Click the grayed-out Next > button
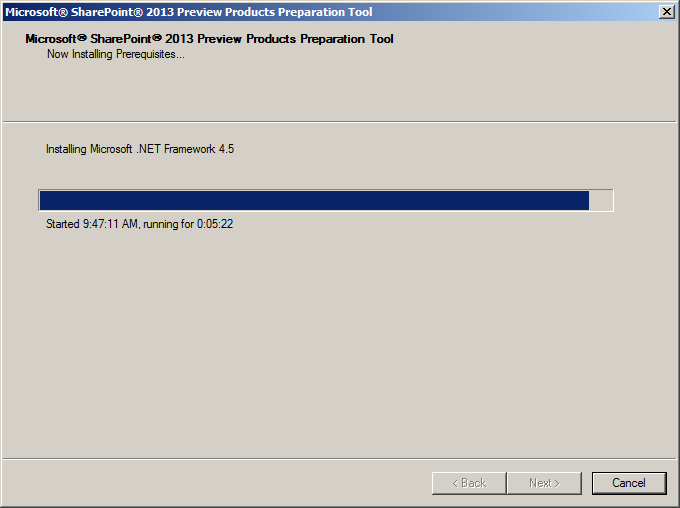680x508 pixels. pyautogui.click(x=543, y=483)
